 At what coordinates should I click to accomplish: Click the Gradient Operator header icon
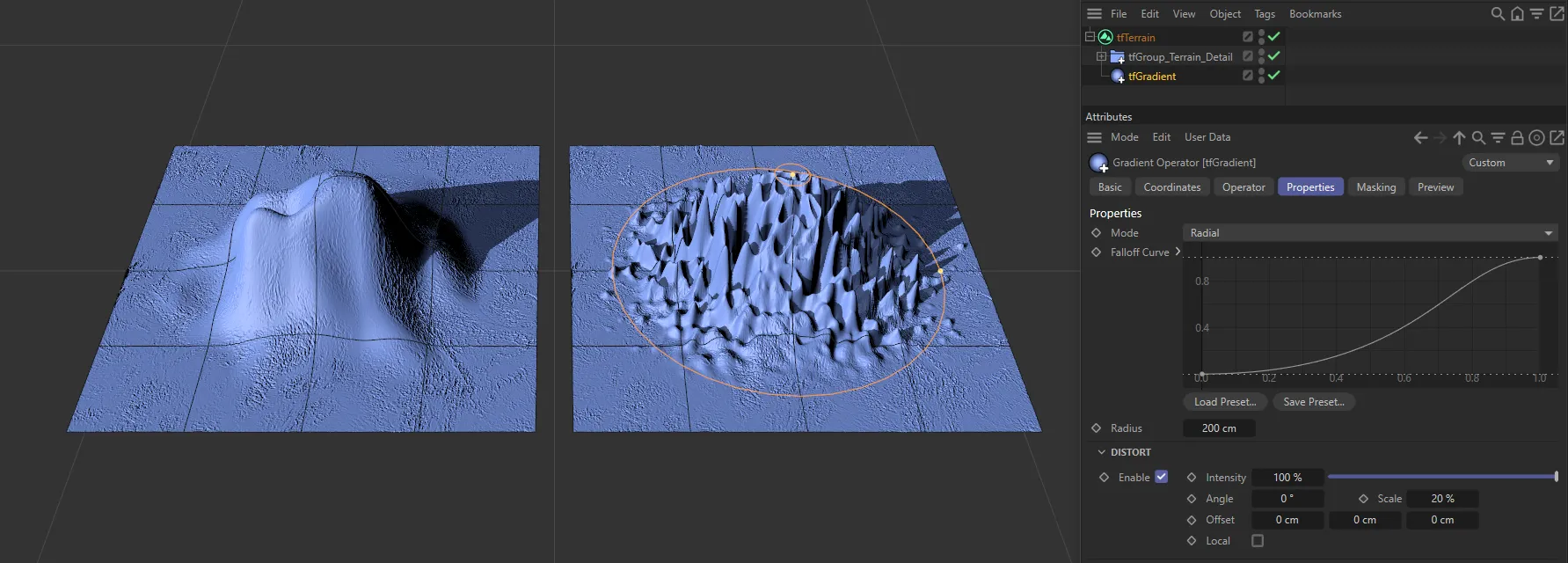[1098, 163]
